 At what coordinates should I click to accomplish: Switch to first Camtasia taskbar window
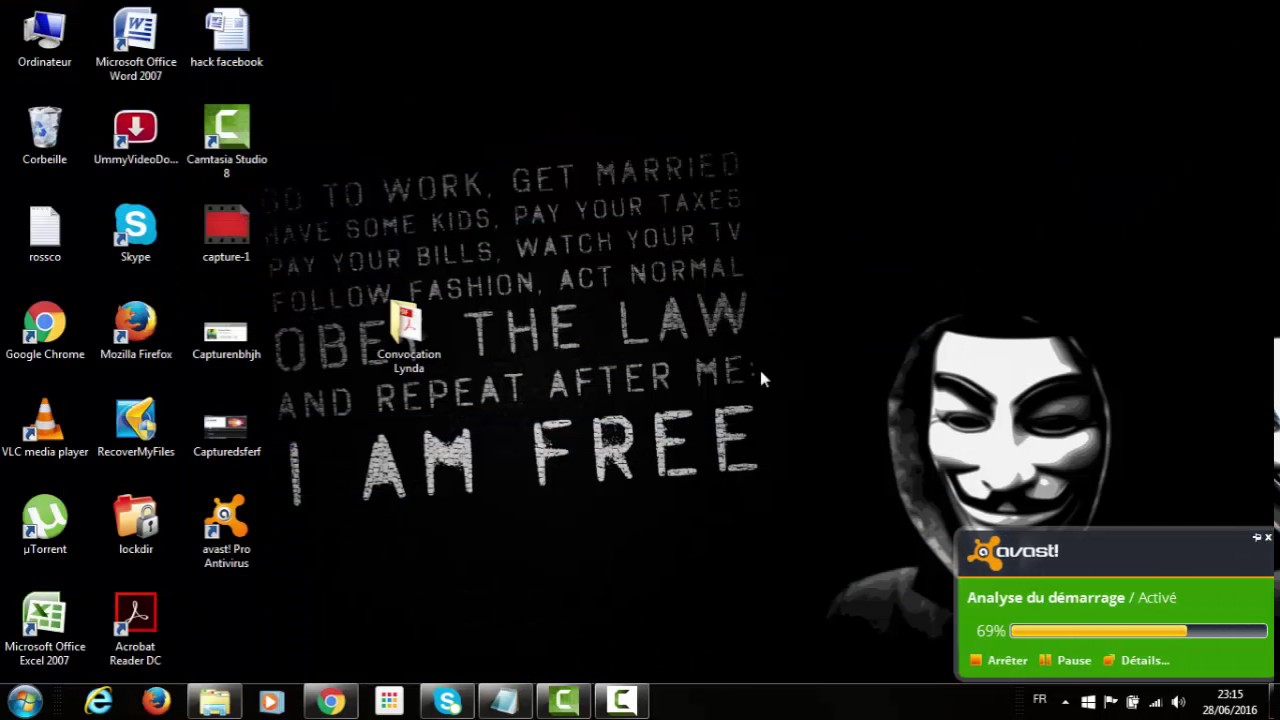point(563,702)
